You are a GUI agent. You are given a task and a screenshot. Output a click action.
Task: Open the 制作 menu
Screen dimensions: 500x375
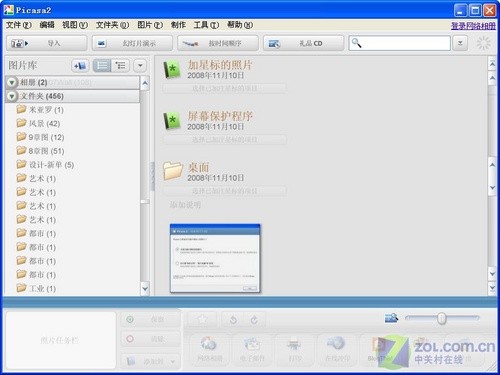(x=178, y=25)
